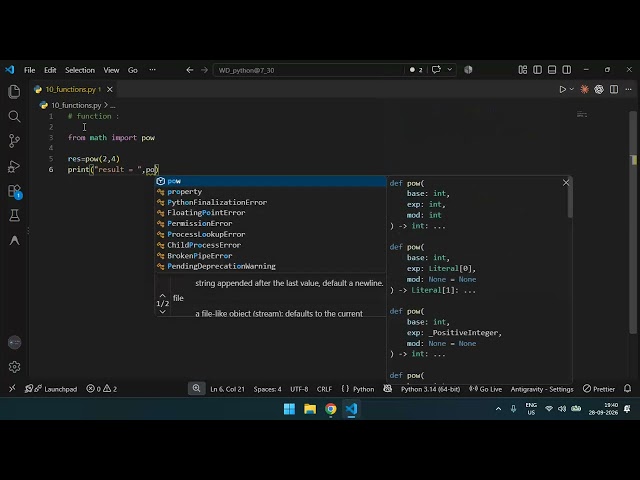Close the 10_functions.py tab
The image size is (640, 480).
pyautogui.click(x=110, y=89)
